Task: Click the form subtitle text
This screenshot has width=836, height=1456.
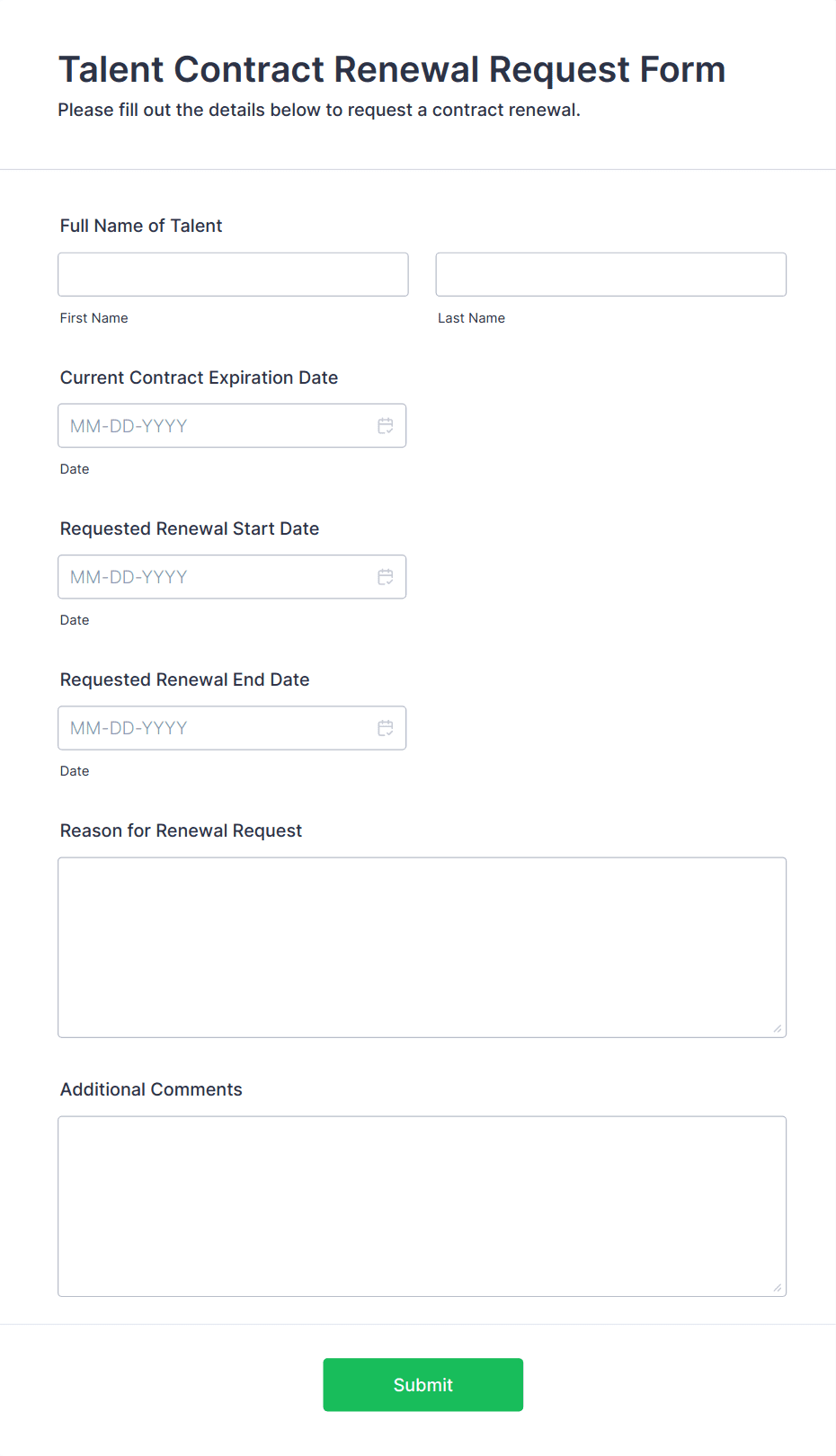Action: 319,110
